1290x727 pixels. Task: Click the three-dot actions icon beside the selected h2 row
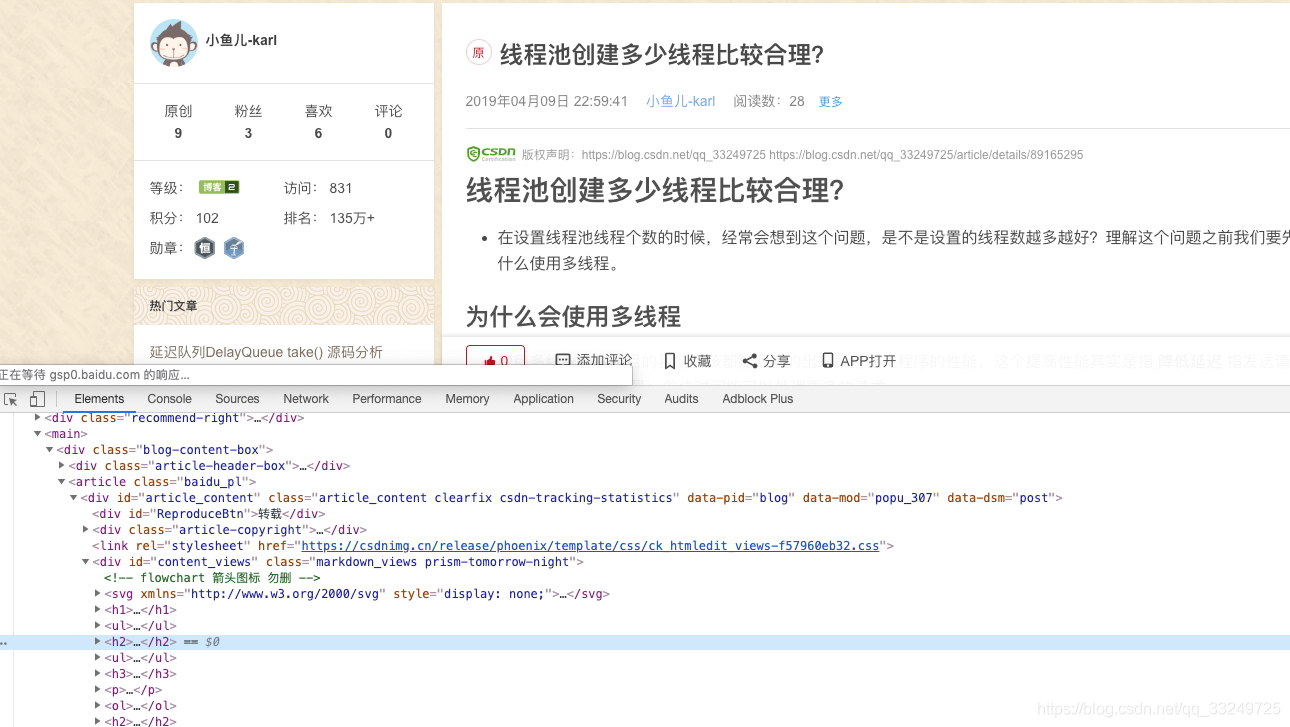click(4, 642)
